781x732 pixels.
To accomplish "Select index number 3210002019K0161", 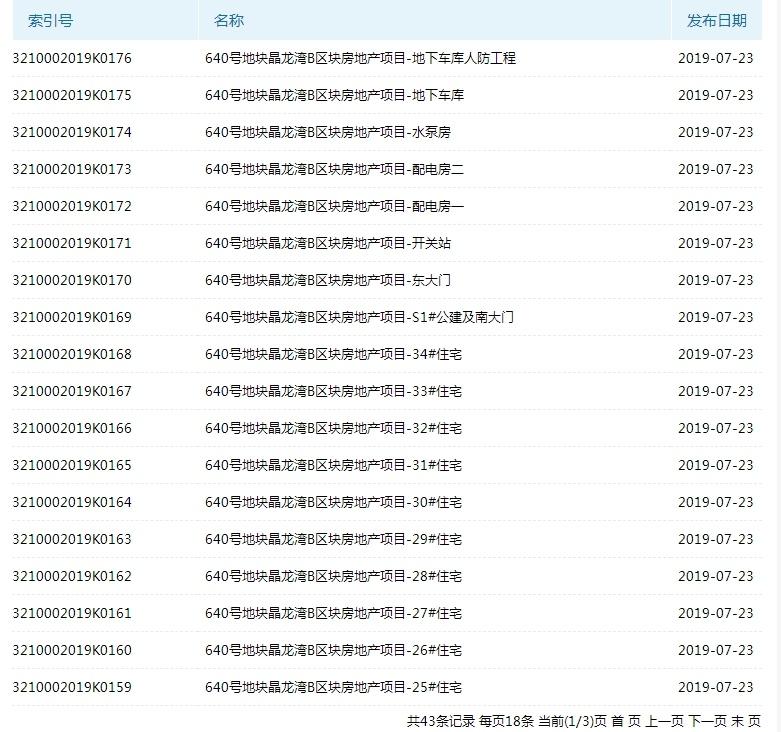I will (72, 613).
